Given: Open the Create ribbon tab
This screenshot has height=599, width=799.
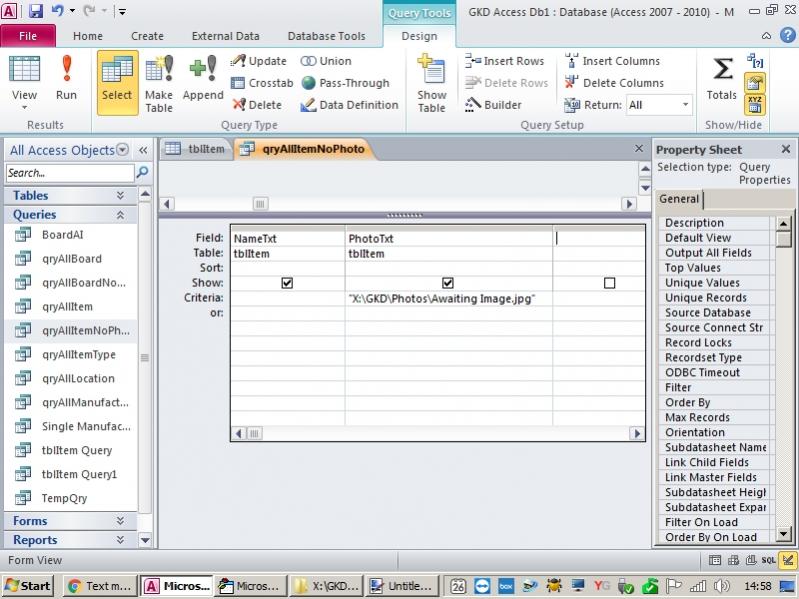Looking at the screenshot, I should pos(147,36).
